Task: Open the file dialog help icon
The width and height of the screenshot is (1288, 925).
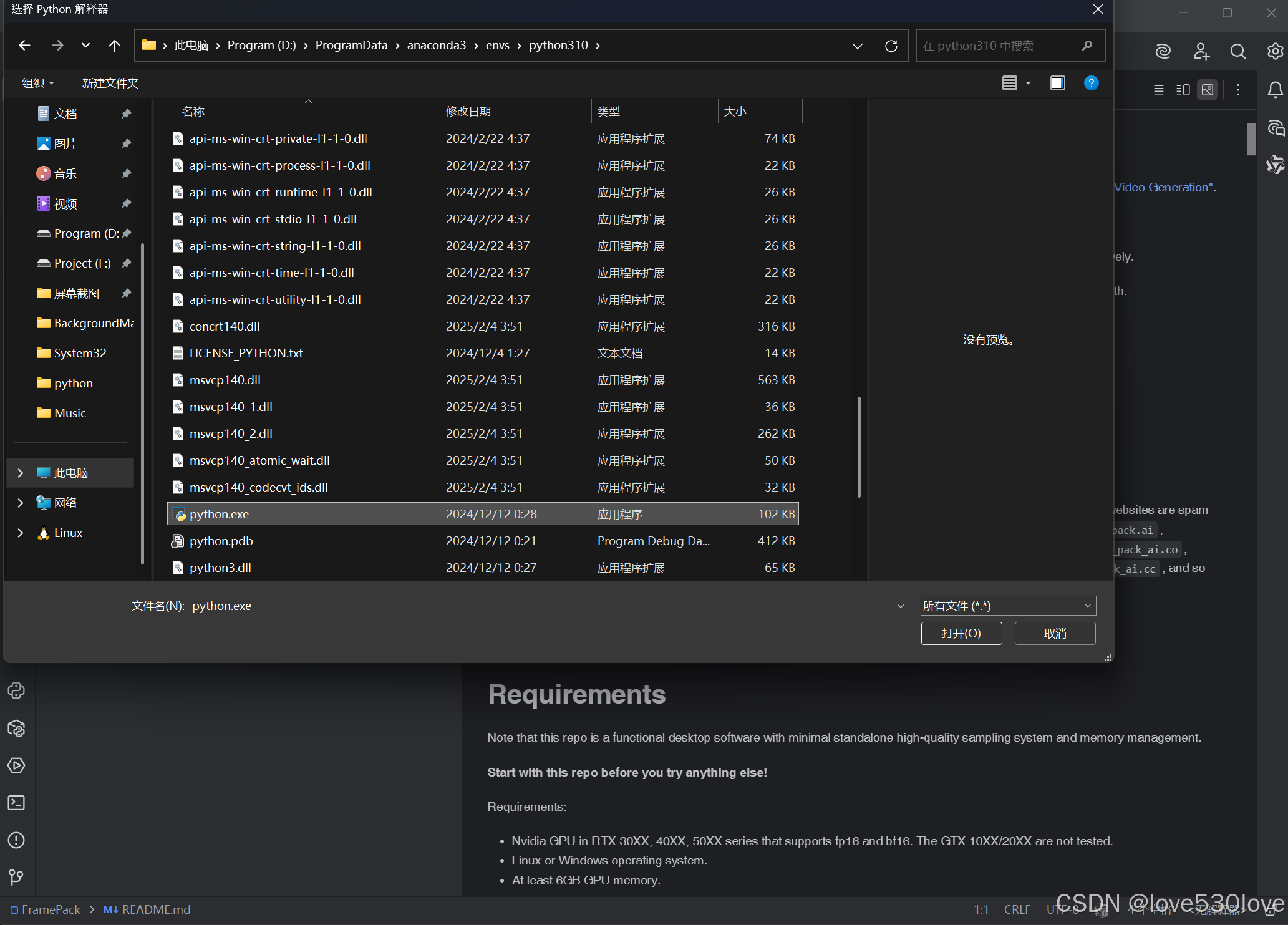Action: point(1091,83)
